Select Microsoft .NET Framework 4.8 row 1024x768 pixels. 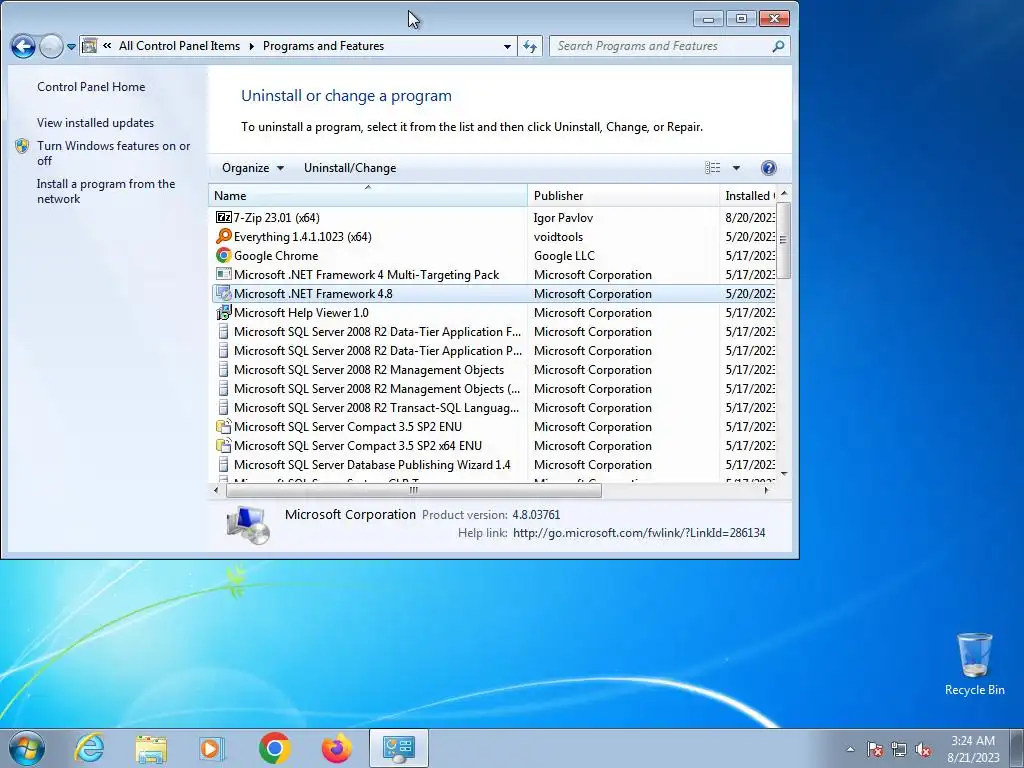point(494,294)
